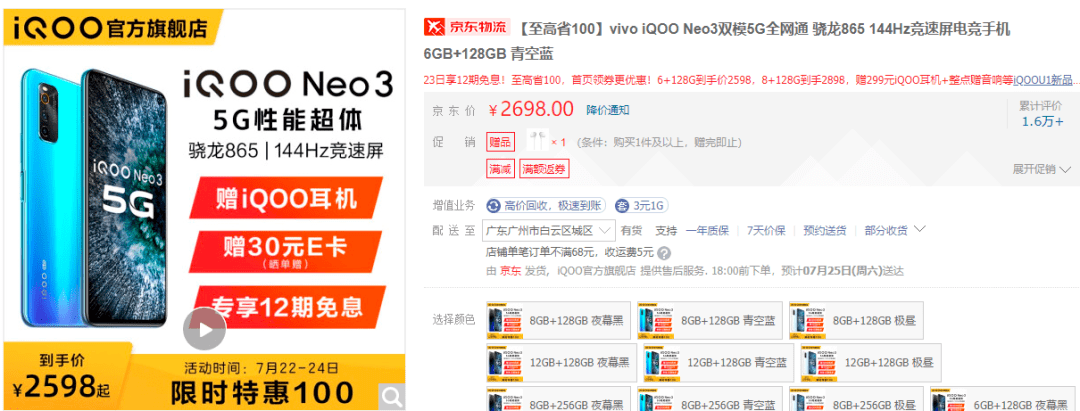Expand service list arrow after 部分收货
Screen dimensions: 1080x411
pyautogui.click(x=920, y=229)
